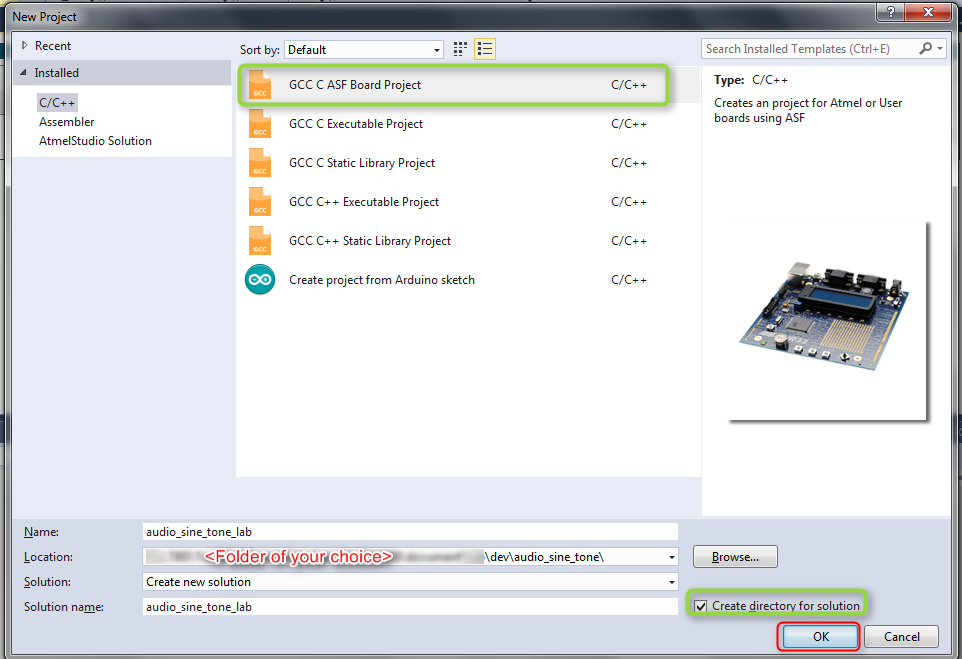This screenshot has height=659, width=962.
Task: Click the project Name text field
Action: 411,532
